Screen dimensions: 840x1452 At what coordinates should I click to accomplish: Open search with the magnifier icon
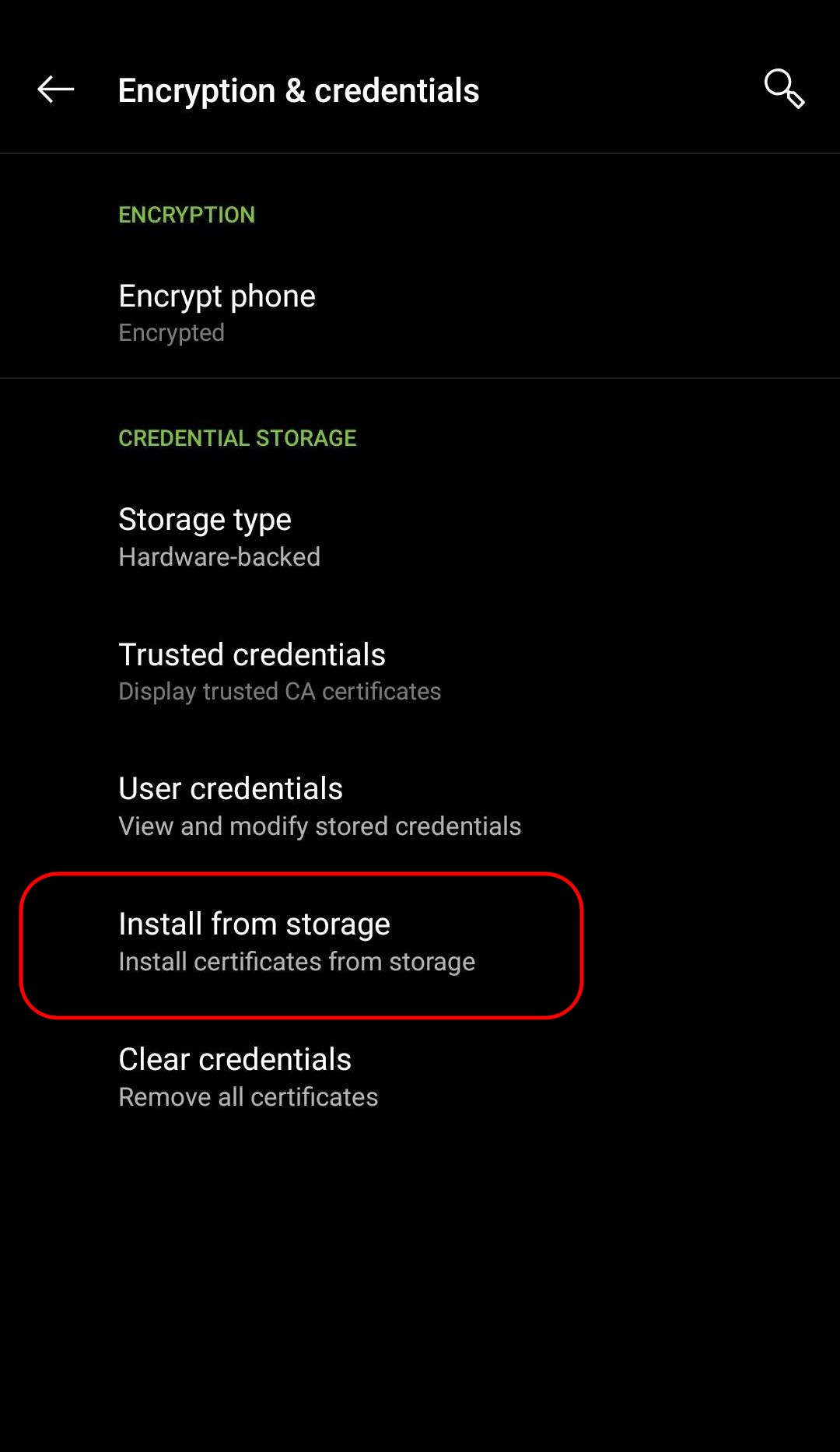pos(783,89)
